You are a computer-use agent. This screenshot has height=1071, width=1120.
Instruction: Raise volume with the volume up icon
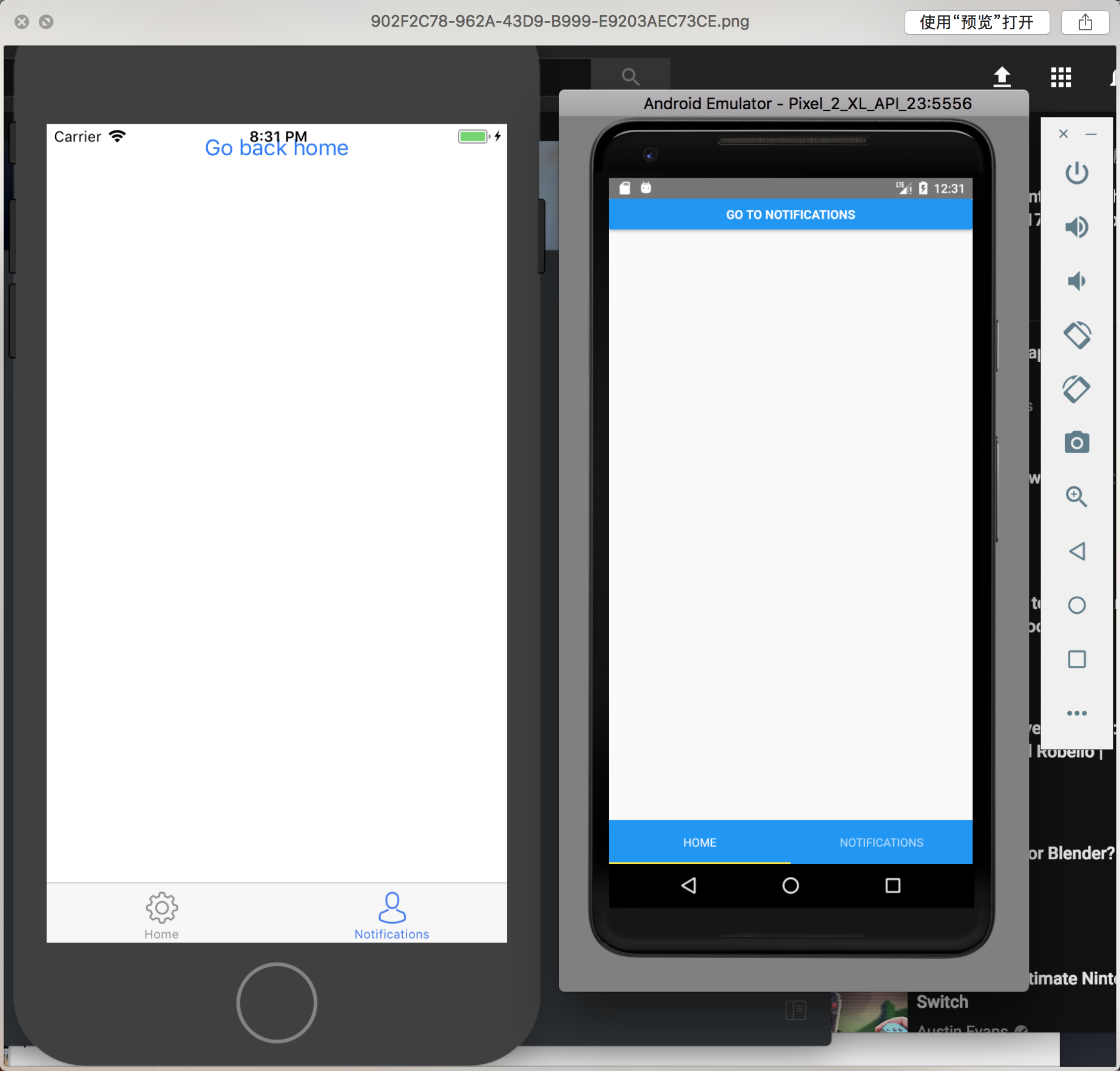(x=1077, y=227)
